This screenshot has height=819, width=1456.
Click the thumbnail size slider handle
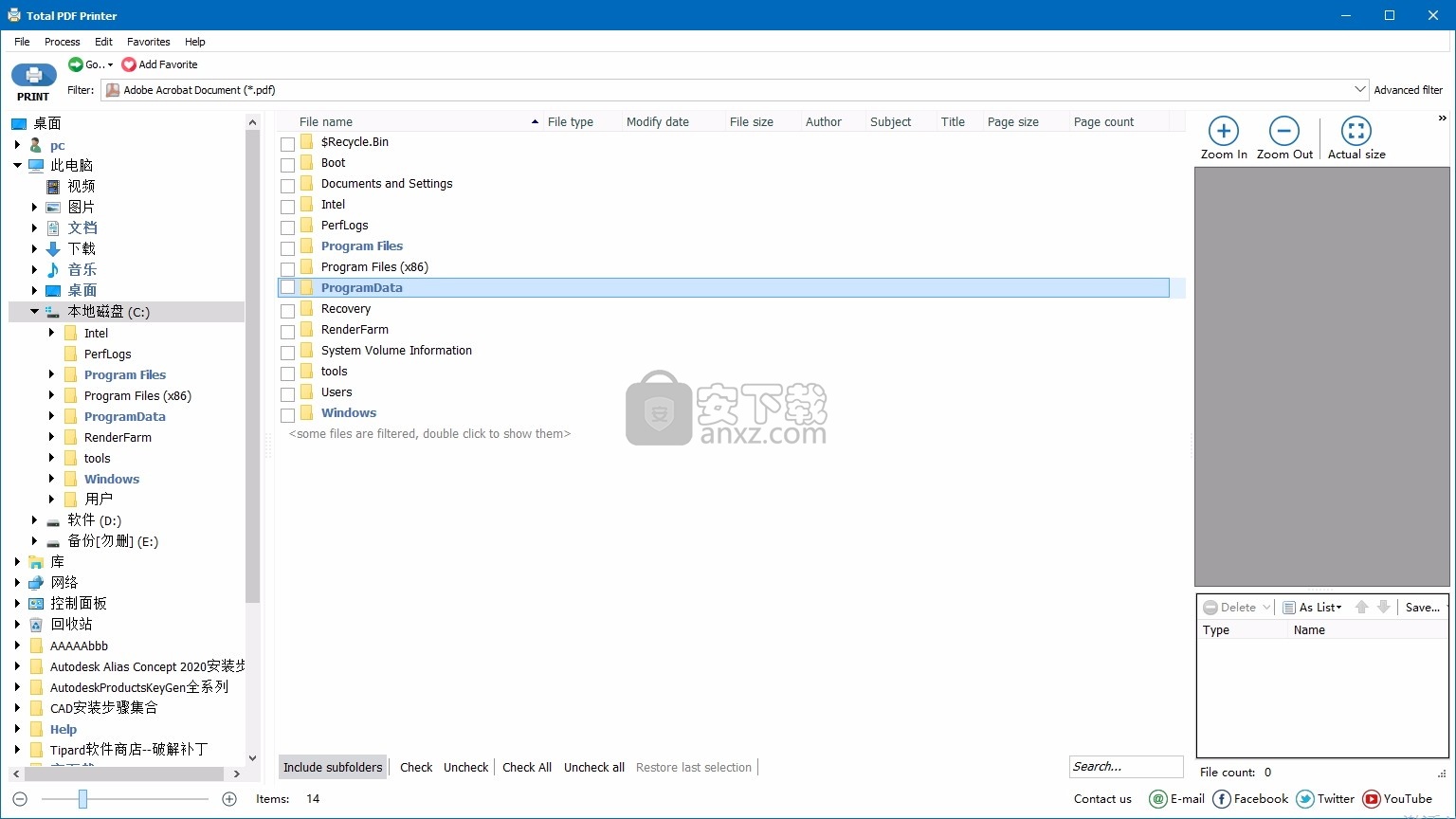pos(82,799)
